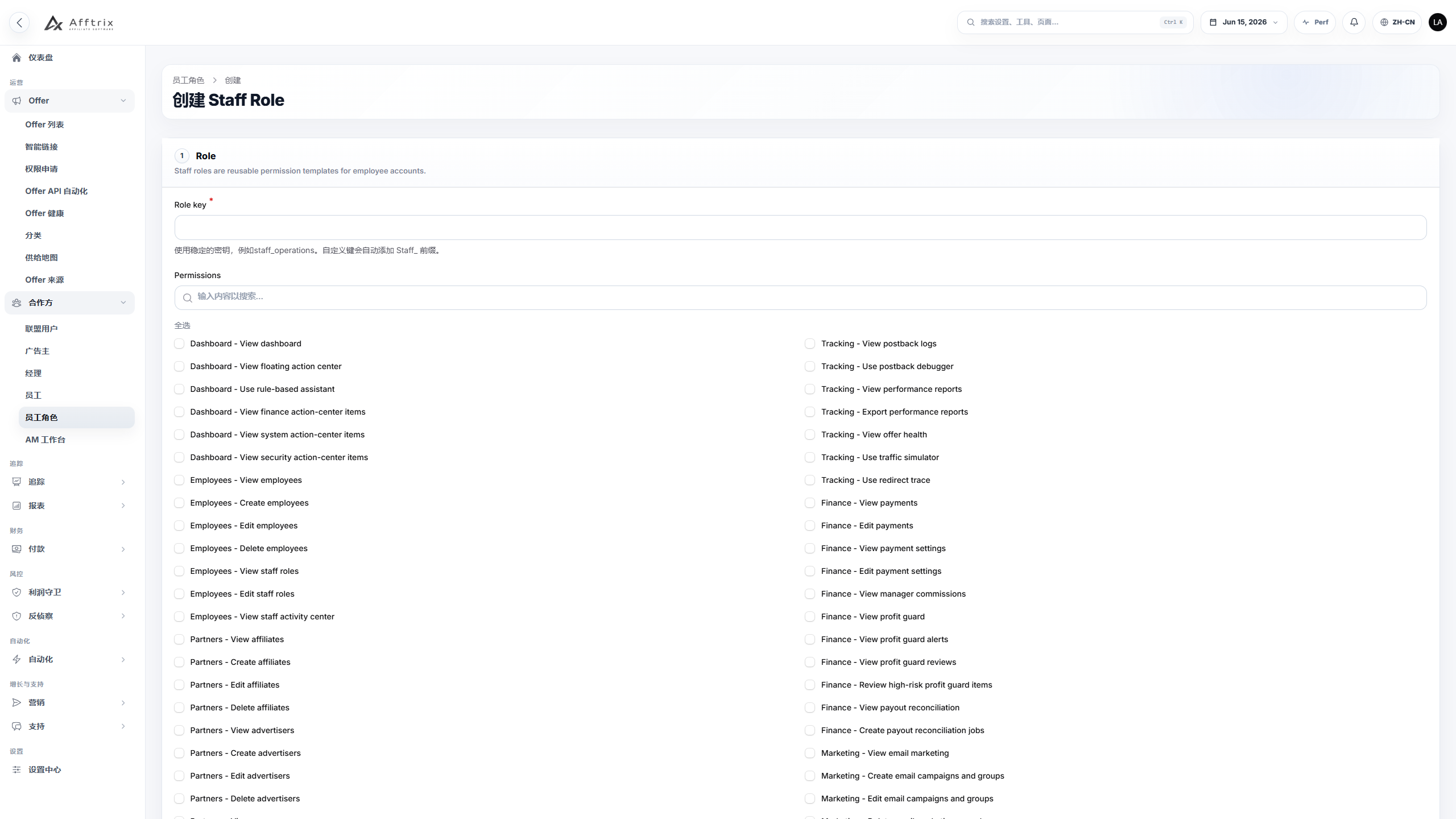The height and width of the screenshot is (819, 1456).
Task: Open the ZH-CN language selector
Action: point(1397,22)
